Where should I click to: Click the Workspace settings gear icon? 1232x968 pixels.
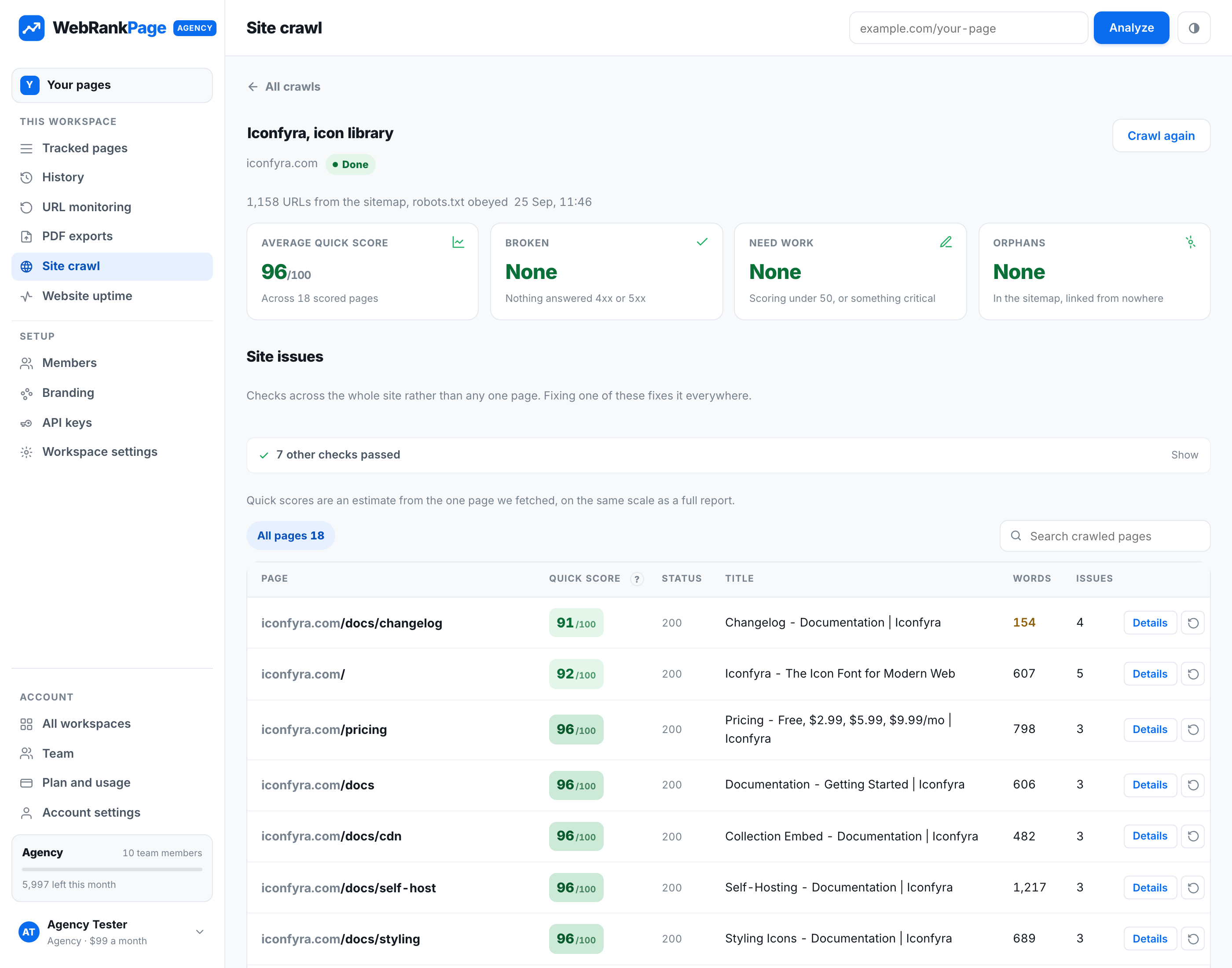(27, 452)
